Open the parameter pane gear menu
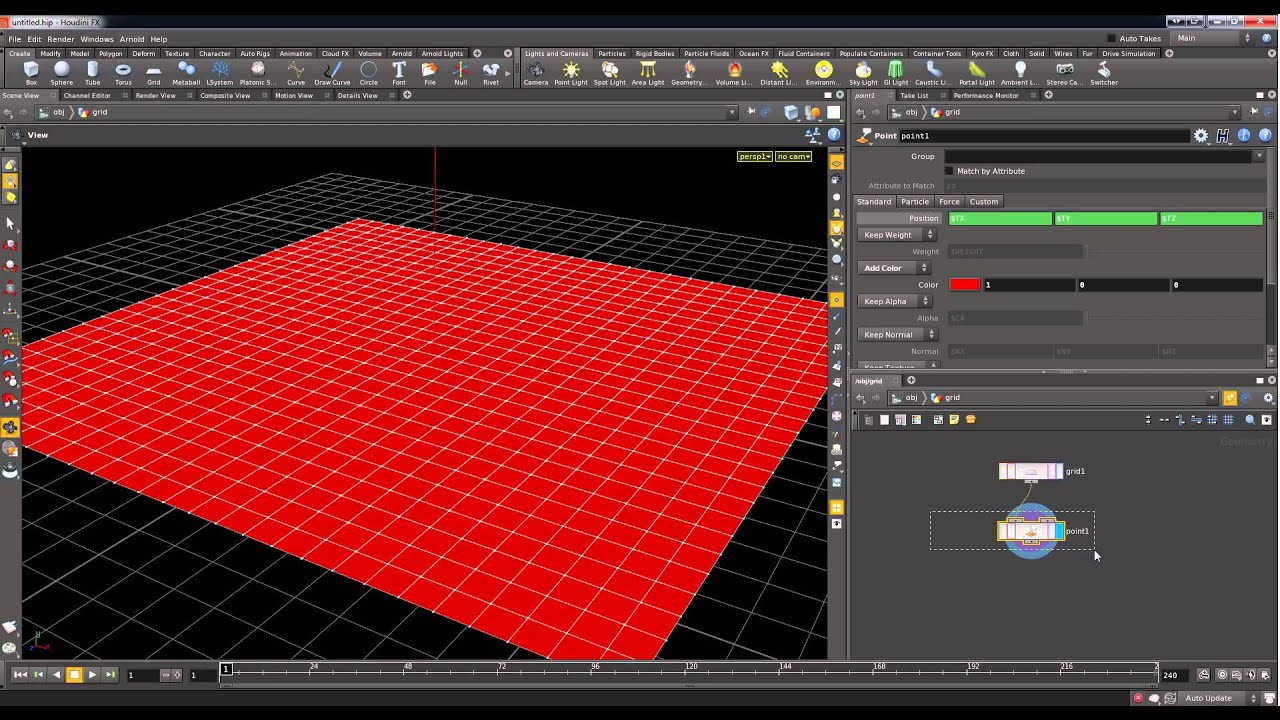Screen dimensions: 1280x720 pyautogui.click(x=1201, y=136)
